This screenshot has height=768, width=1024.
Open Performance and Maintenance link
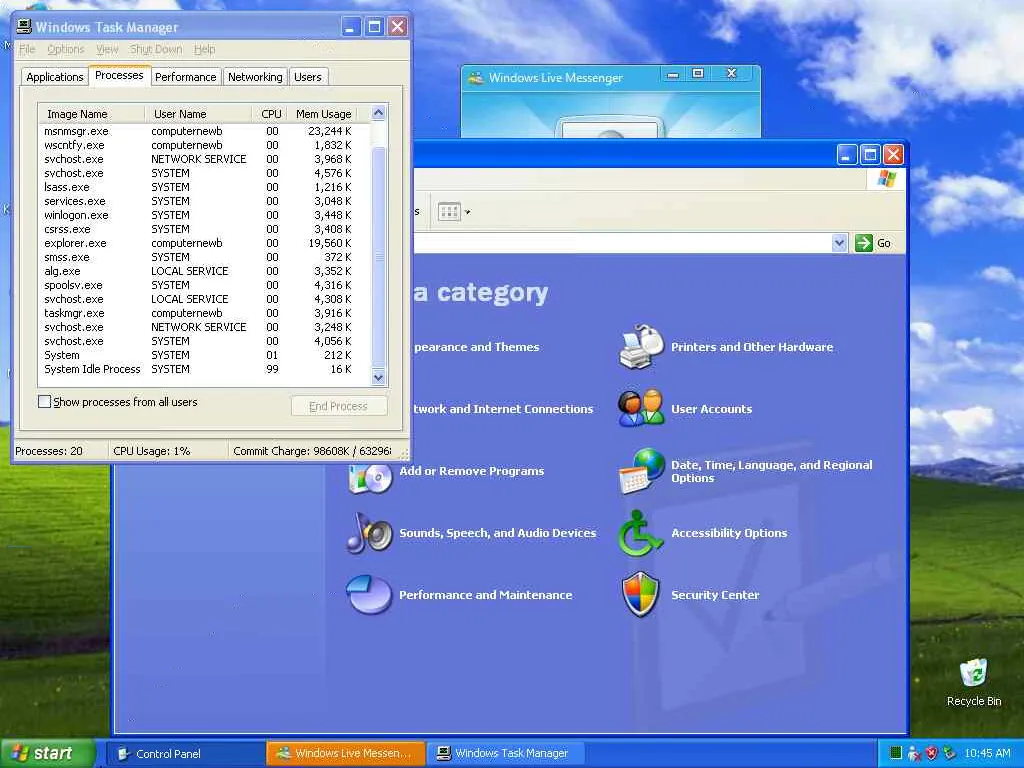tap(485, 595)
